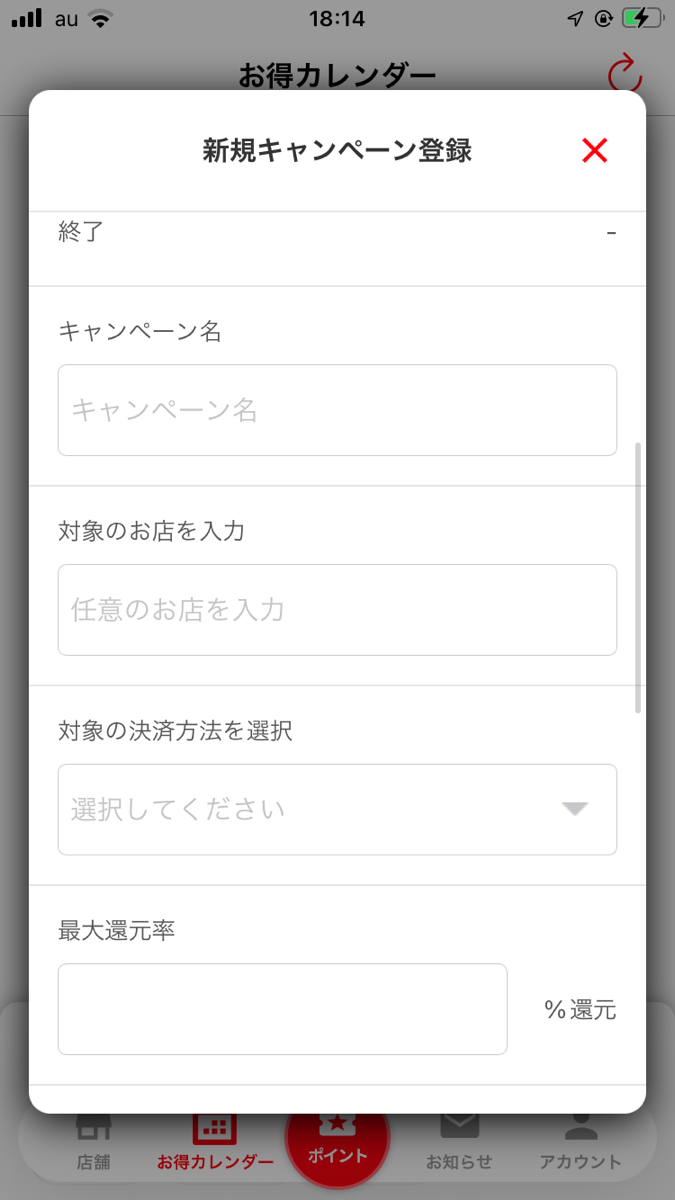This screenshot has width=675, height=1200.
Task: Tap the cellular signal bars icon
Action: [27, 19]
